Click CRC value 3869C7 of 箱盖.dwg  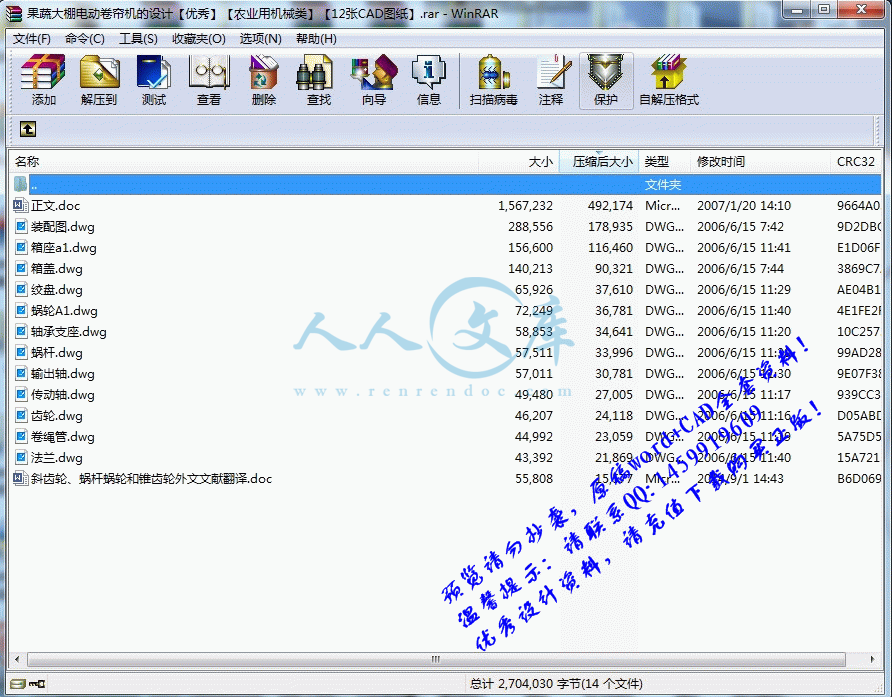[858, 269]
